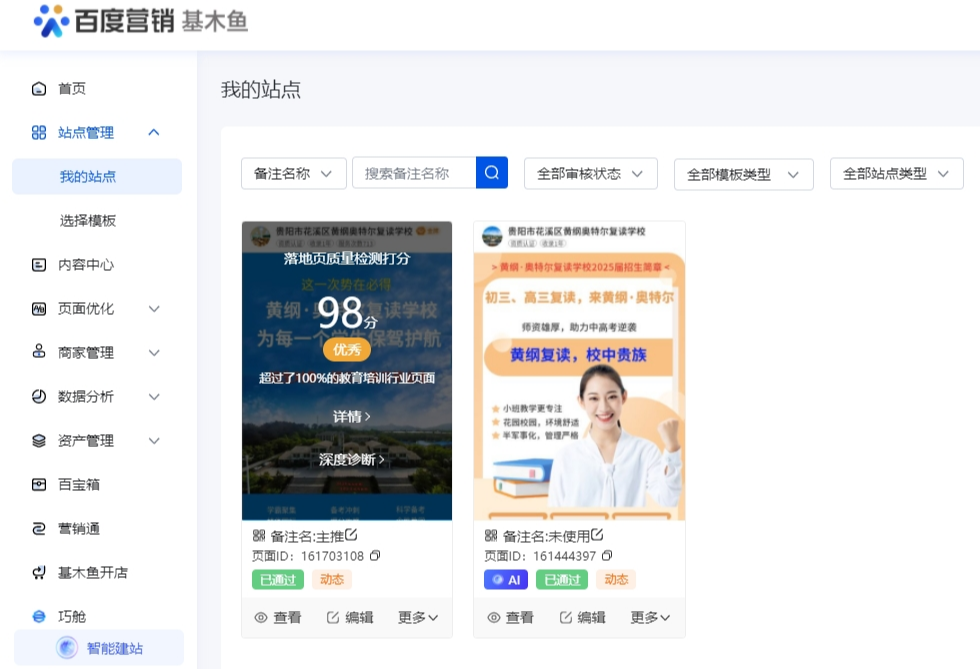This screenshot has height=669, width=980.
Task: Click the QR code icon beside 备注名:未使用
Action: pos(491,535)
